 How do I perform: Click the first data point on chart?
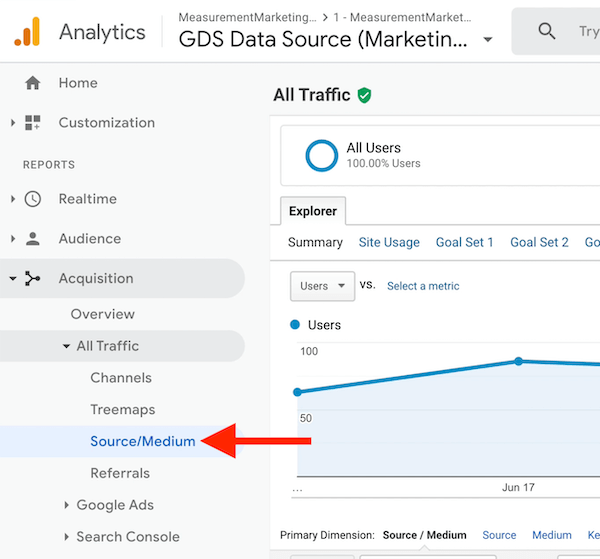(x=297, y=392)
